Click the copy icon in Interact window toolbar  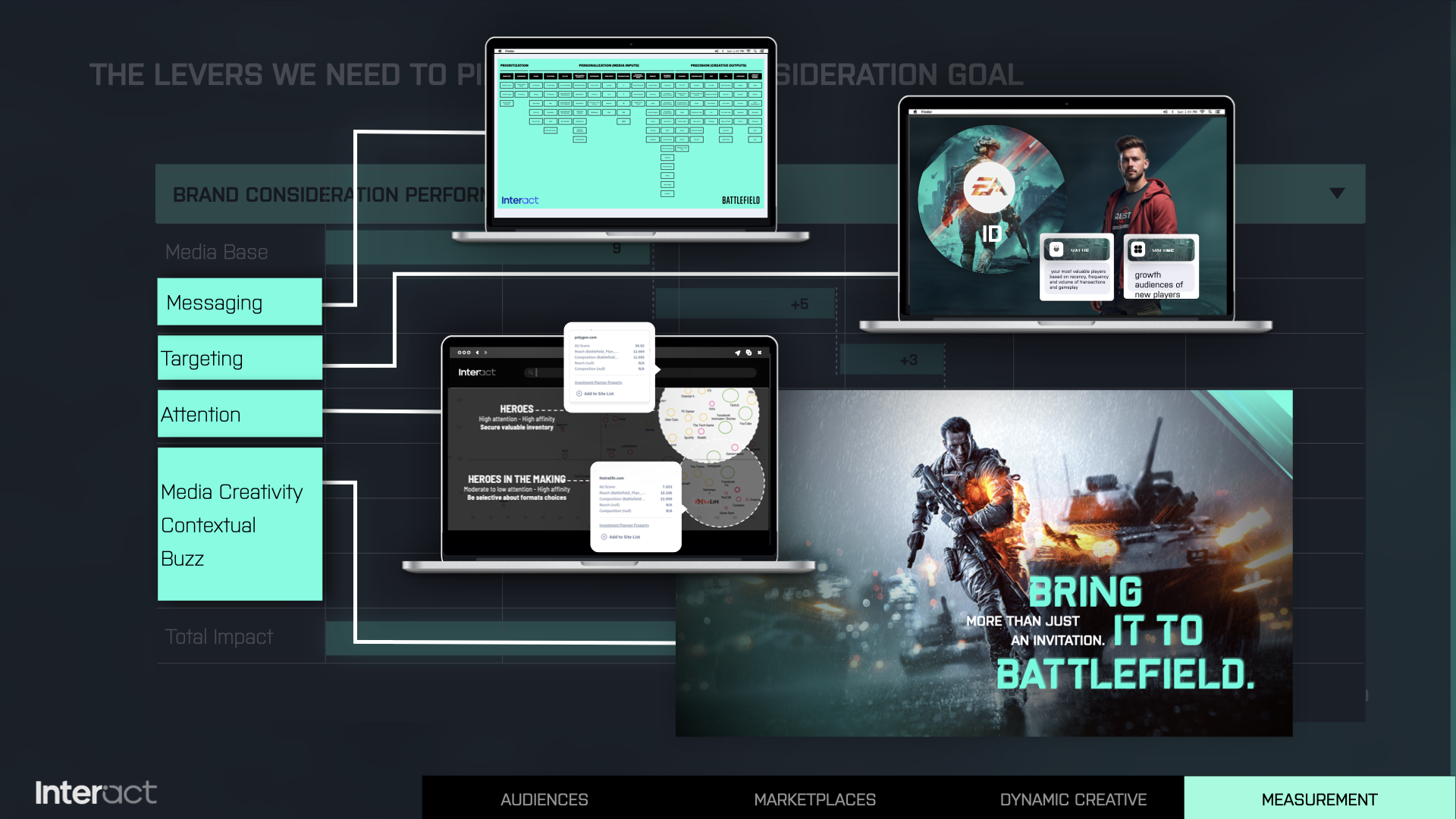click(748, 353)
